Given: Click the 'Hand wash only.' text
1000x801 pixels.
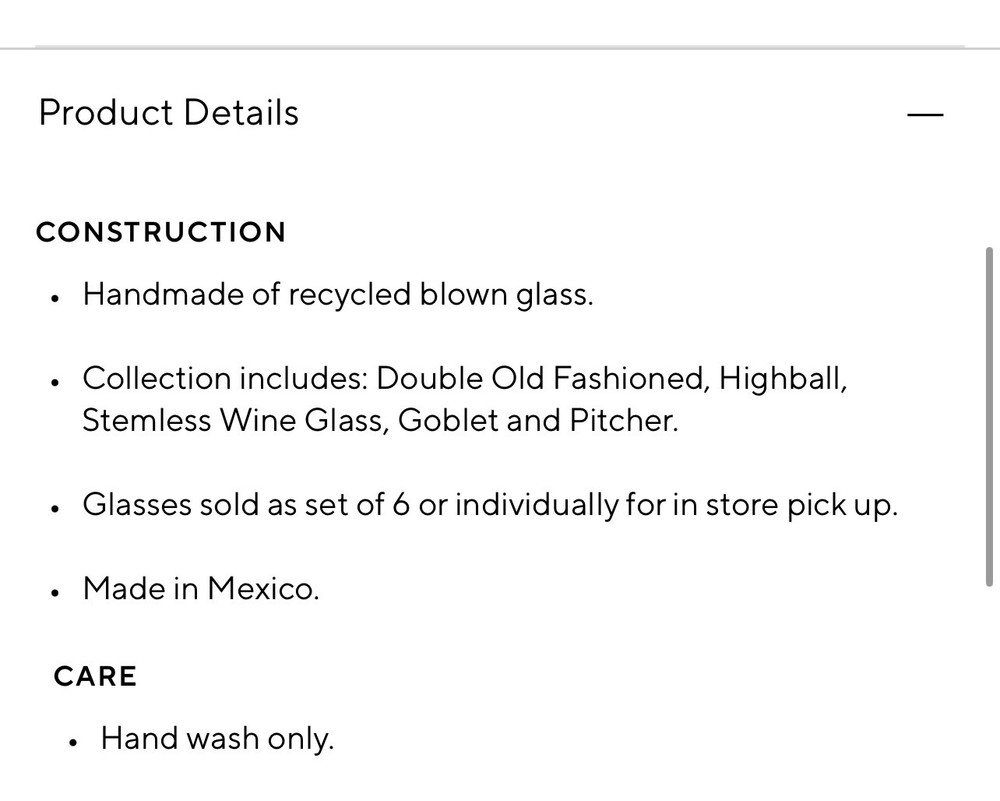Looking at the screenshot, I should pyautogui.click(x=217, y=739).
